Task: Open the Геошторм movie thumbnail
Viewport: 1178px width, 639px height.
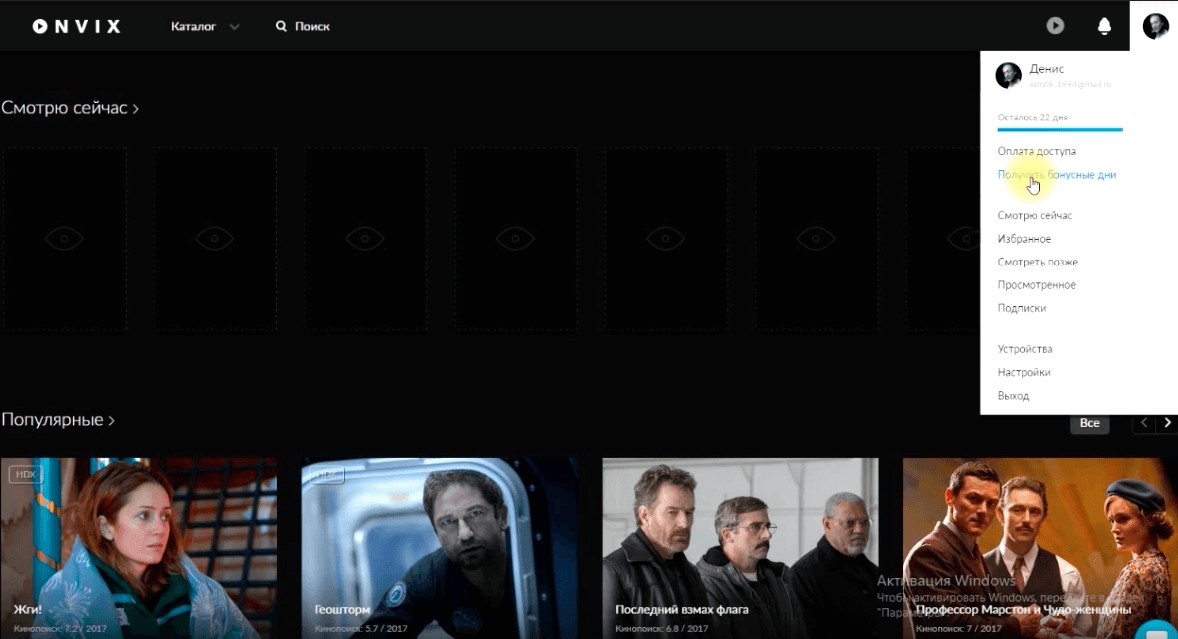Action: (x=439, y=547)
